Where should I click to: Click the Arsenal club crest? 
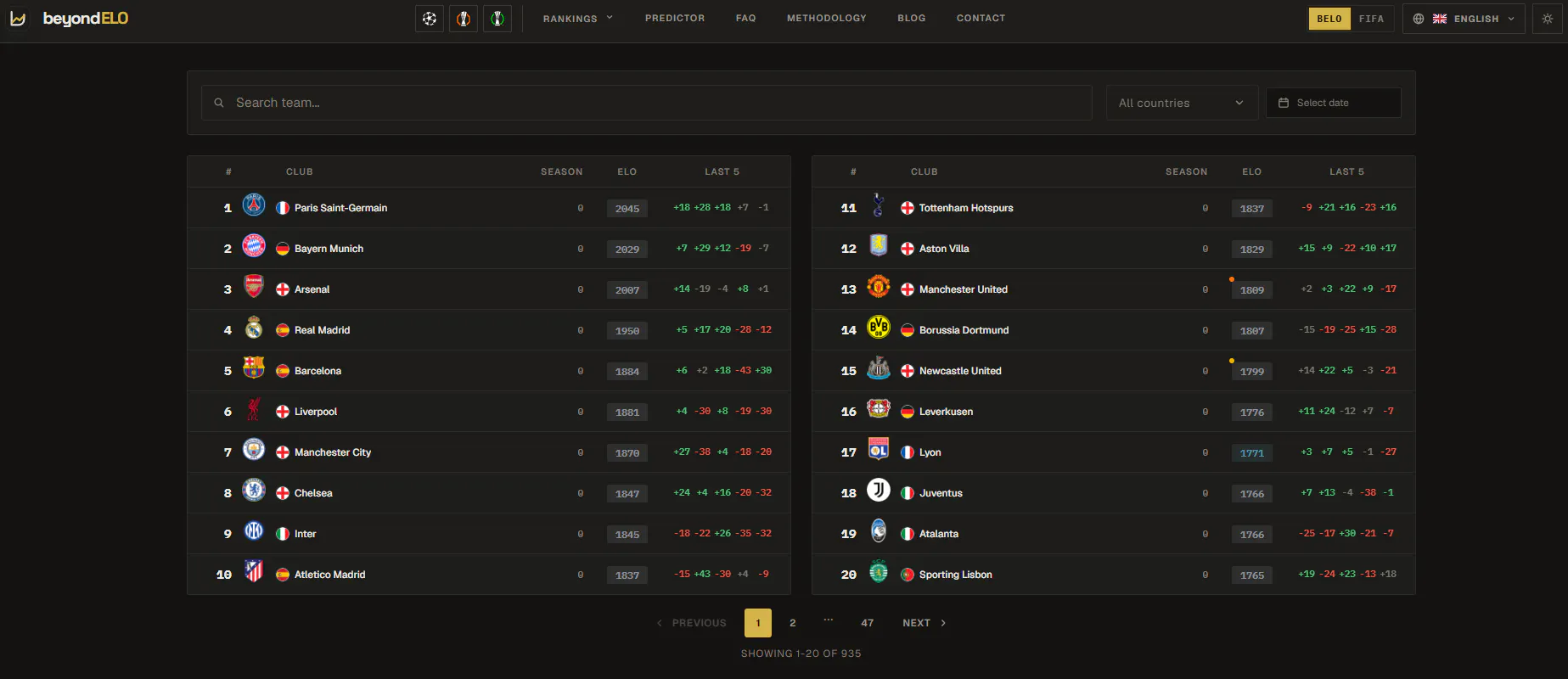(254, 286)
